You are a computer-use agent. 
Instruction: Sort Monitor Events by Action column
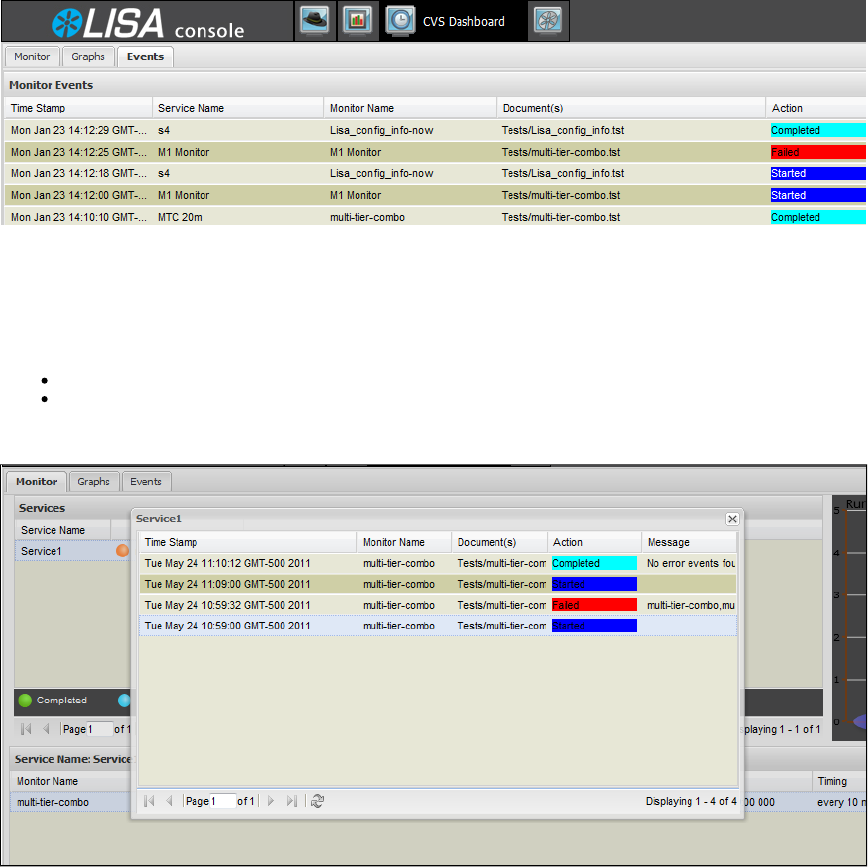coord(817,108)
